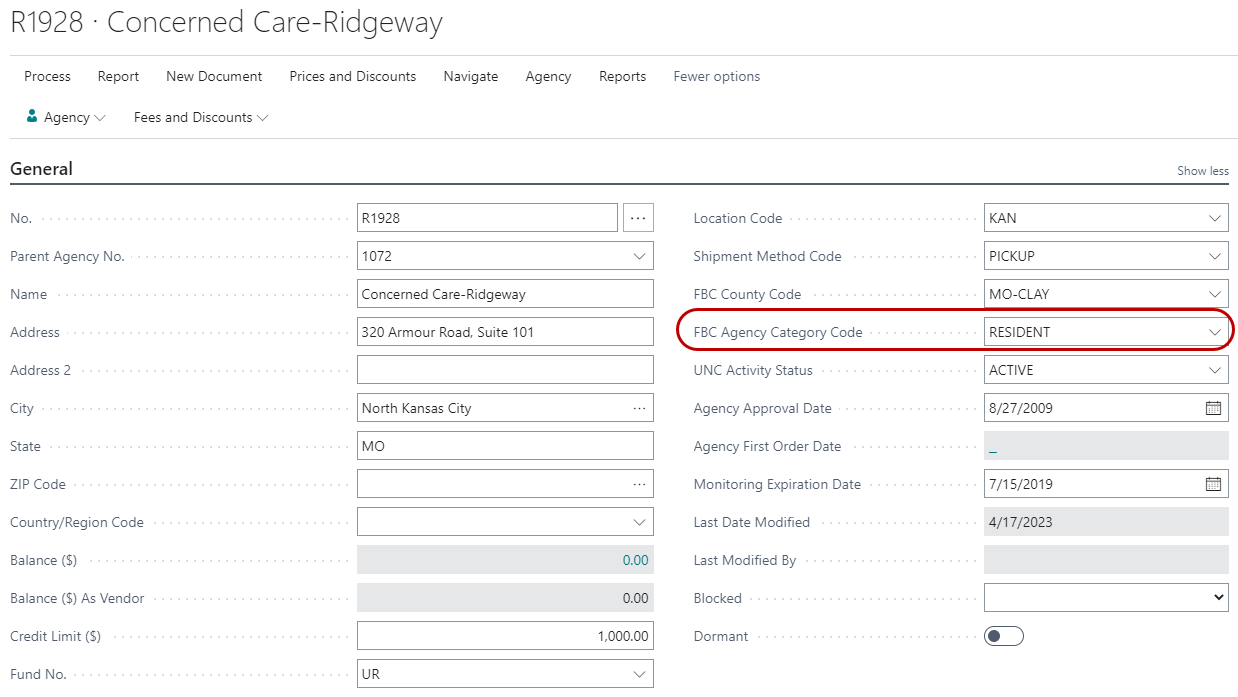Expand the FBC Agency Category Code dropdown

[x=1215, y=332]
